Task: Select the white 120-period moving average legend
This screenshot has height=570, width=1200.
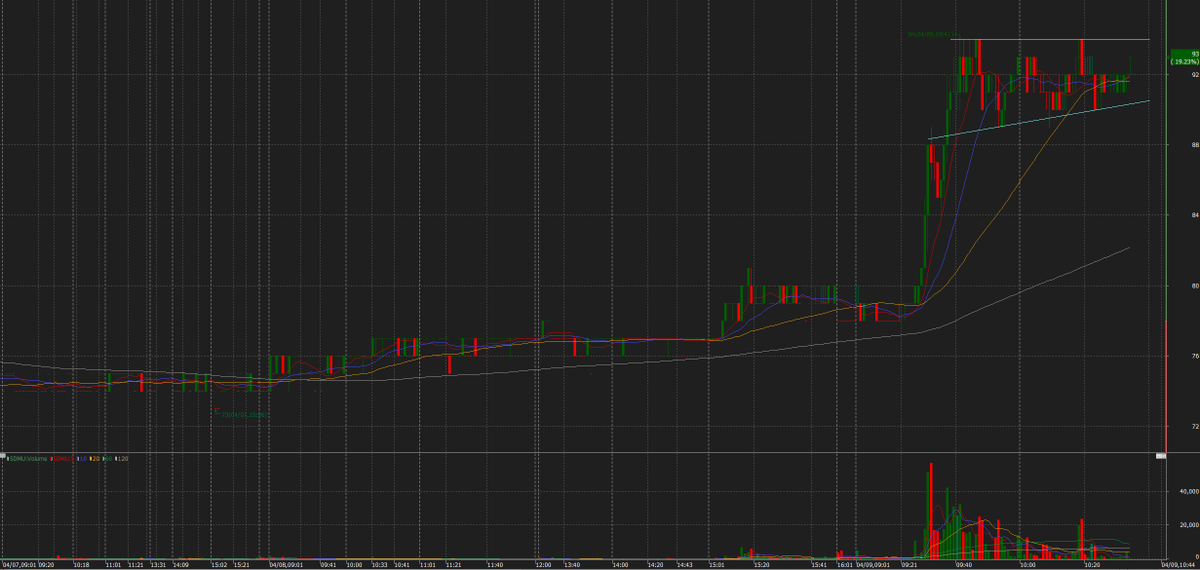Action: 122,458
